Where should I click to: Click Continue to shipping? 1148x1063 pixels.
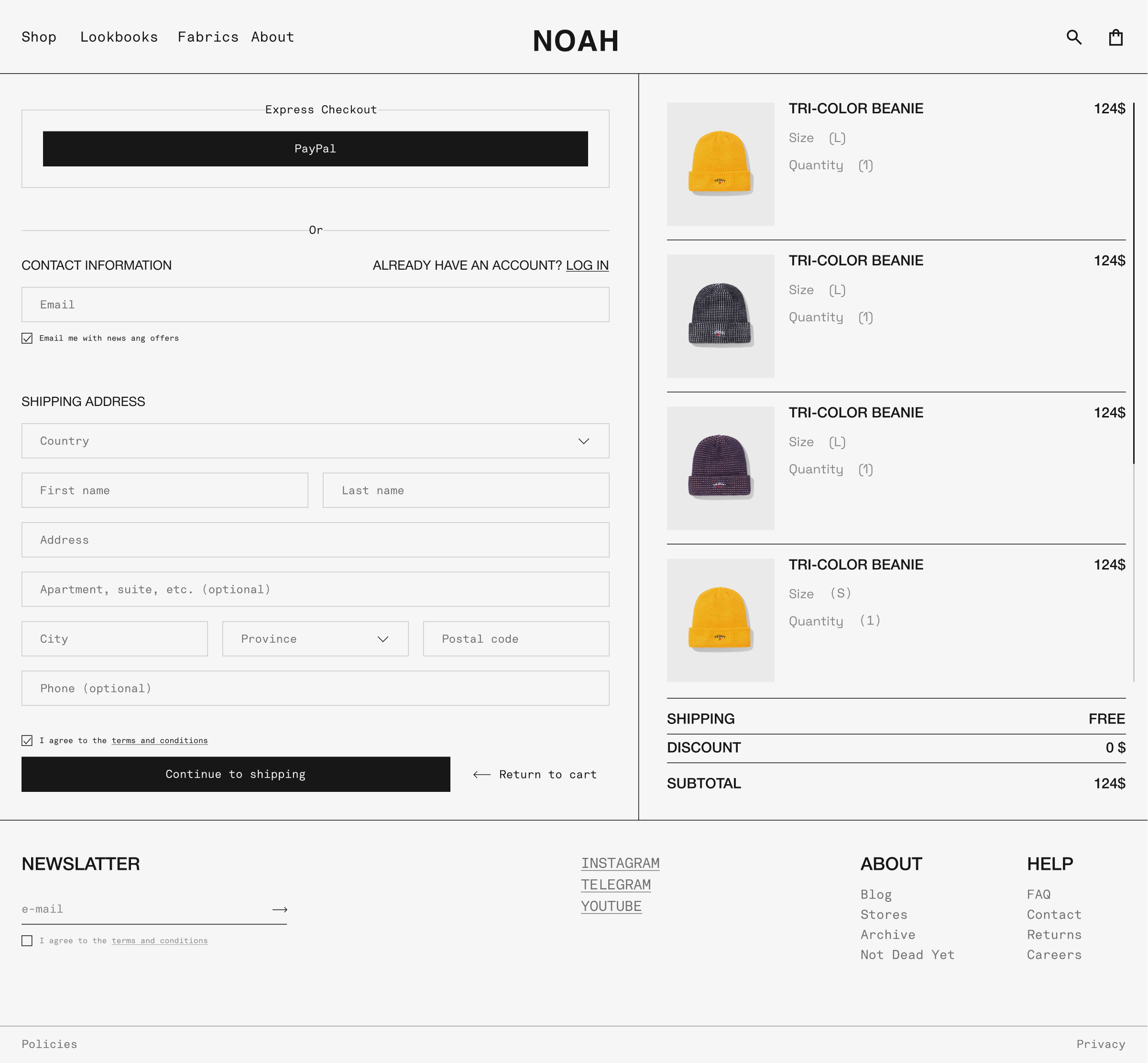click(235, 774)
